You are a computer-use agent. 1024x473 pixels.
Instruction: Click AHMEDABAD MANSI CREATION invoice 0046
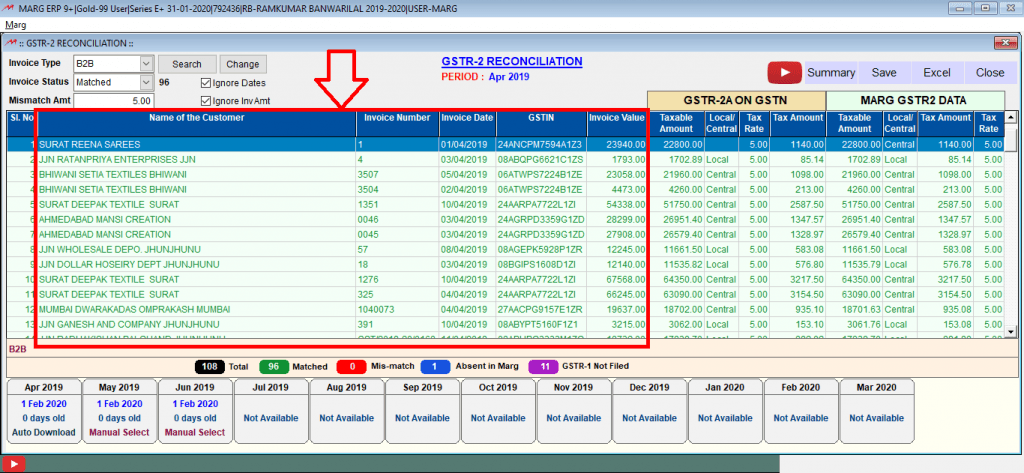tap(505, 220)
